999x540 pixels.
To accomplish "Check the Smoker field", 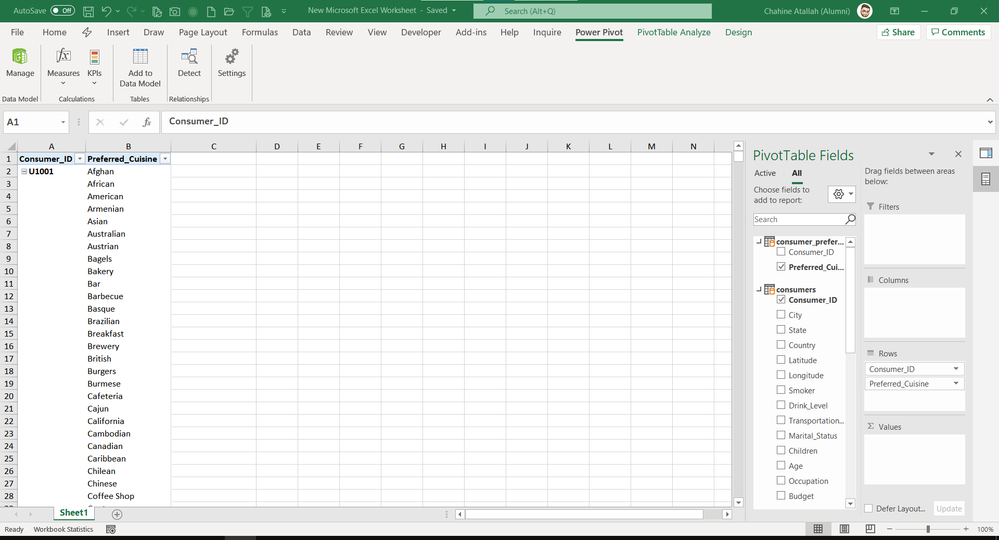I will coord(781,390).
